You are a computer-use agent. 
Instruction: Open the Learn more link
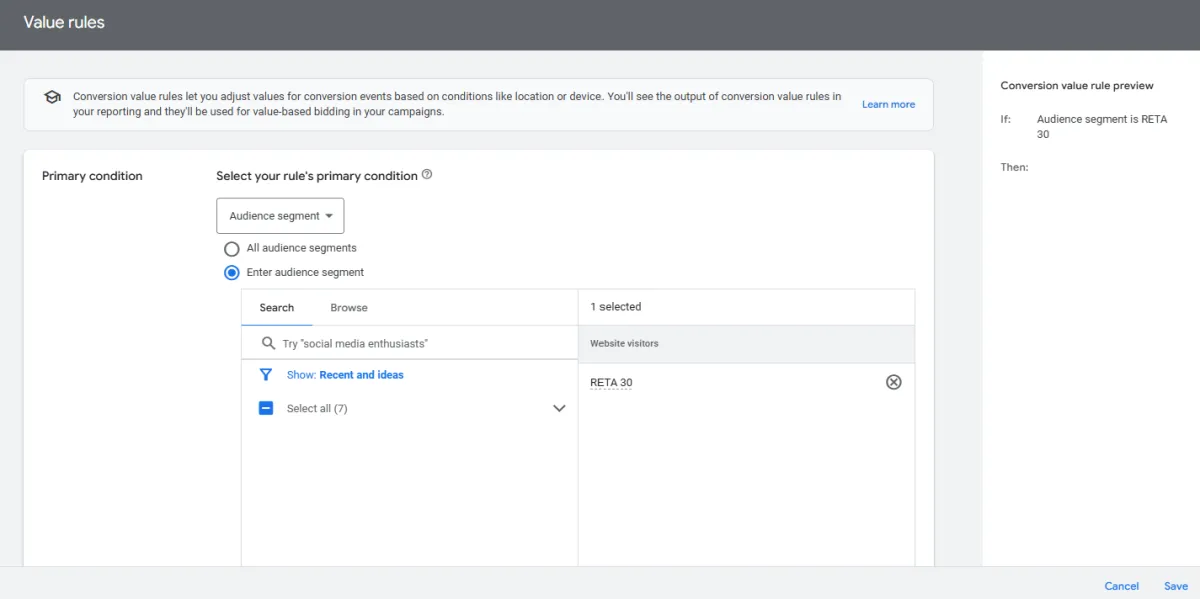point(888,104)
